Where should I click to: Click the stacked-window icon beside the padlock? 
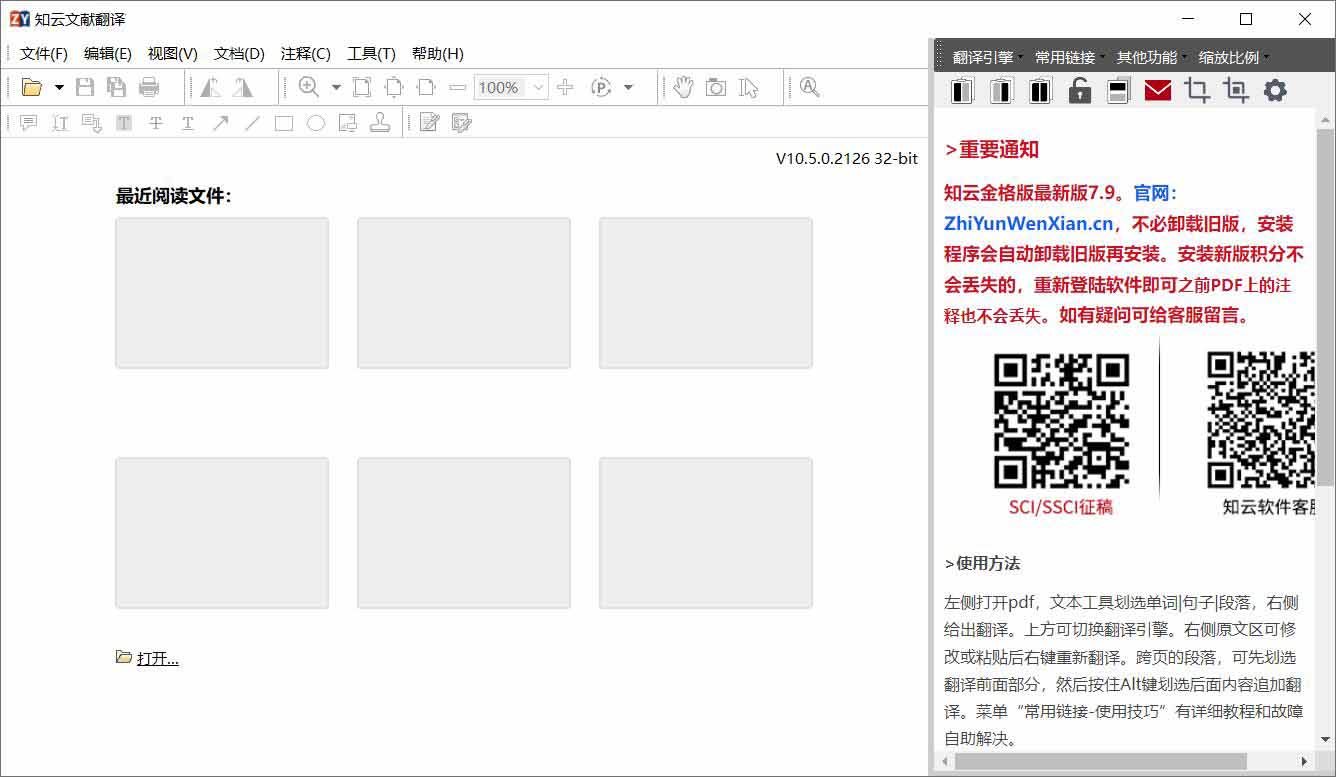(1119, 91)
